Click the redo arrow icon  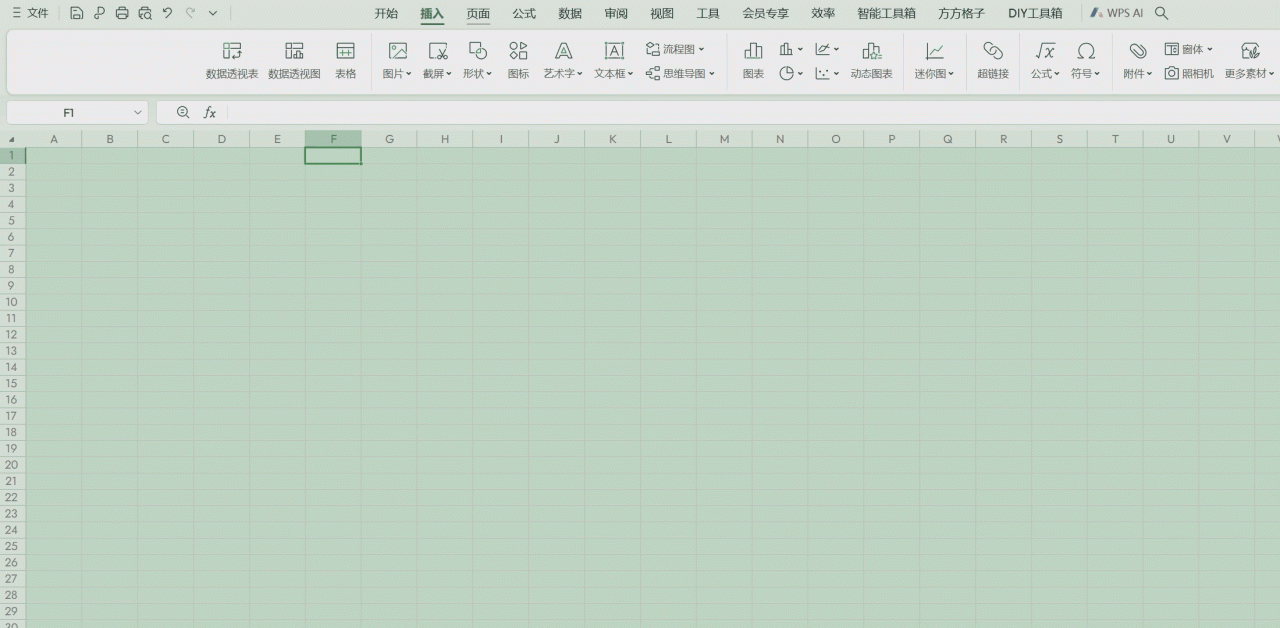pos(190,13)
